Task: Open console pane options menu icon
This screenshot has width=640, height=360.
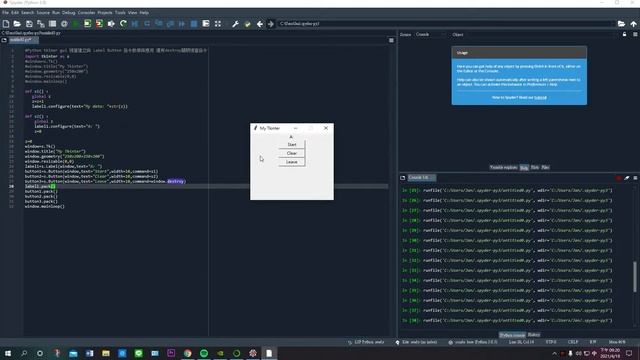Action: tap(636, 178)
